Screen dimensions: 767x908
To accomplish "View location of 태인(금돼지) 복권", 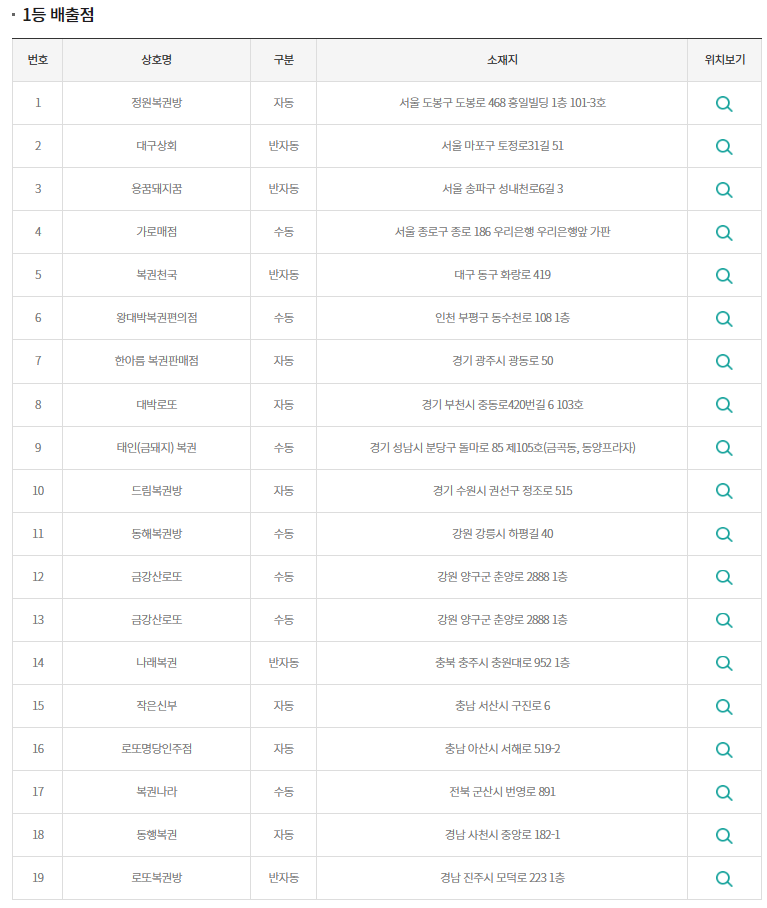I will (724, 447).
